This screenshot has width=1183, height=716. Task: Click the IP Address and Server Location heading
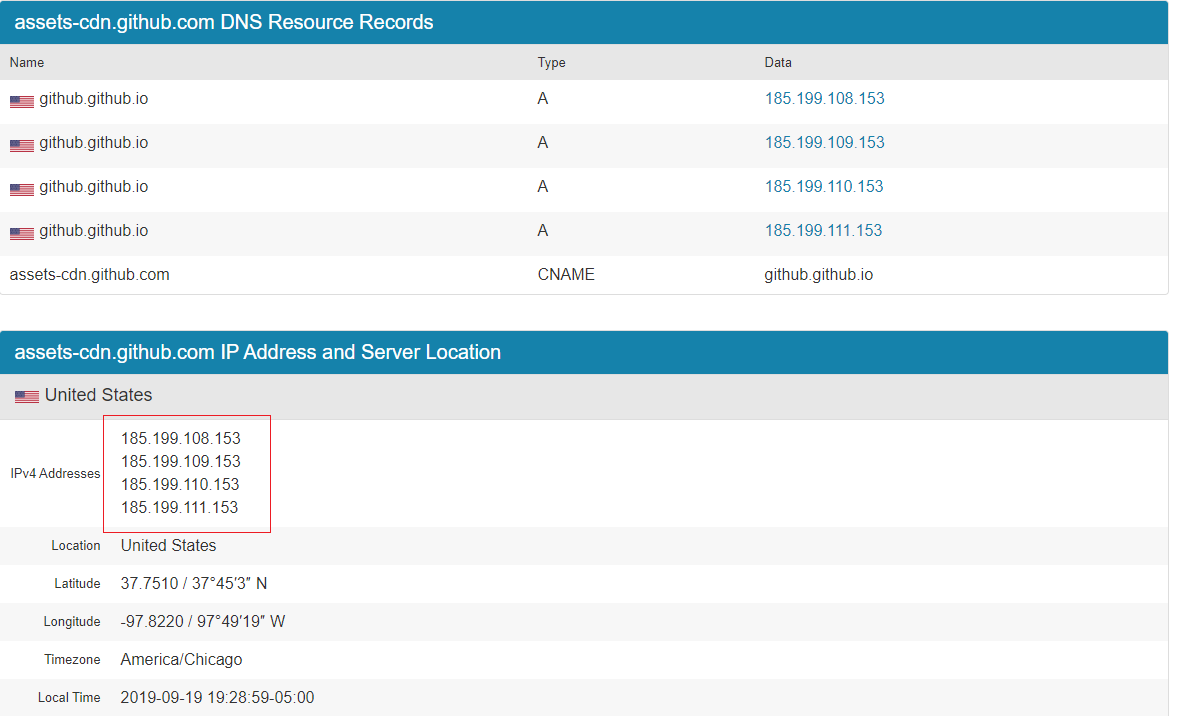tap(257, 352)
